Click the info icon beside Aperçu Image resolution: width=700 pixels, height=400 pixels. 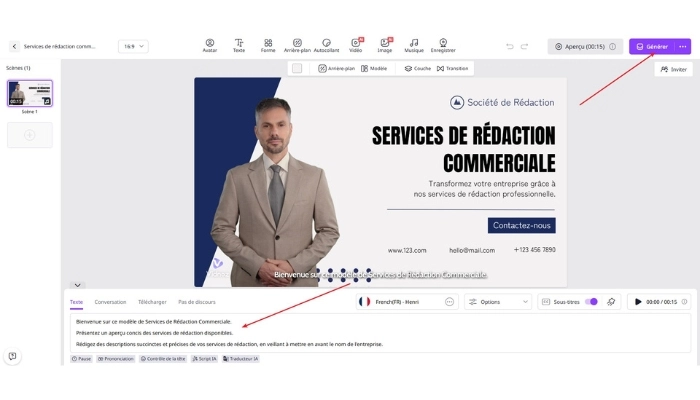612,46
